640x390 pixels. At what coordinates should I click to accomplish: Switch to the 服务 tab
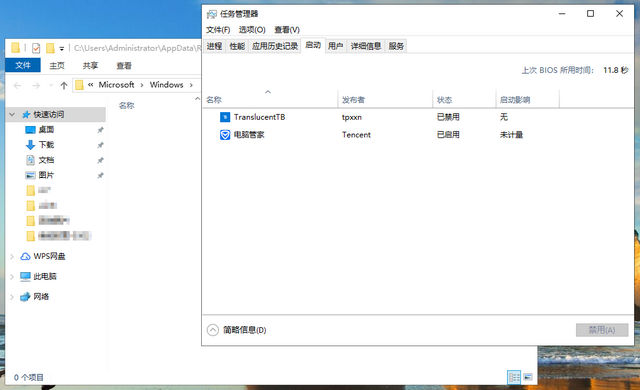click(396, 46)
